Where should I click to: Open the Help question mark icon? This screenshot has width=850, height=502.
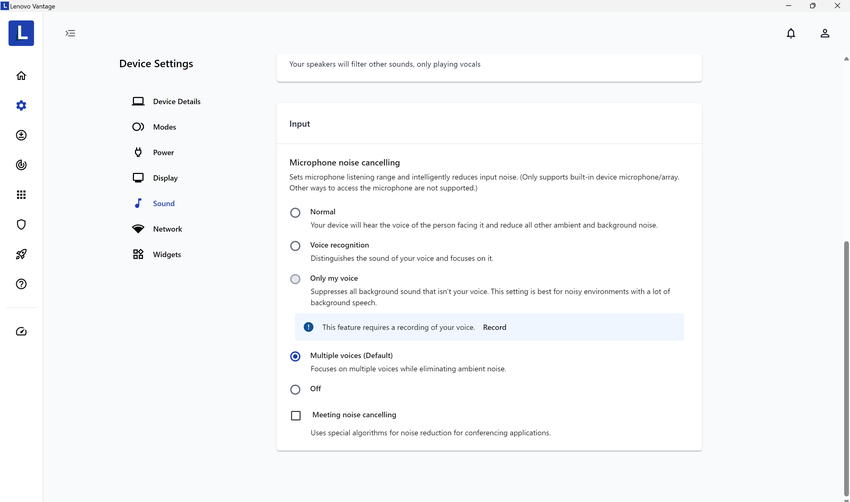21,284
